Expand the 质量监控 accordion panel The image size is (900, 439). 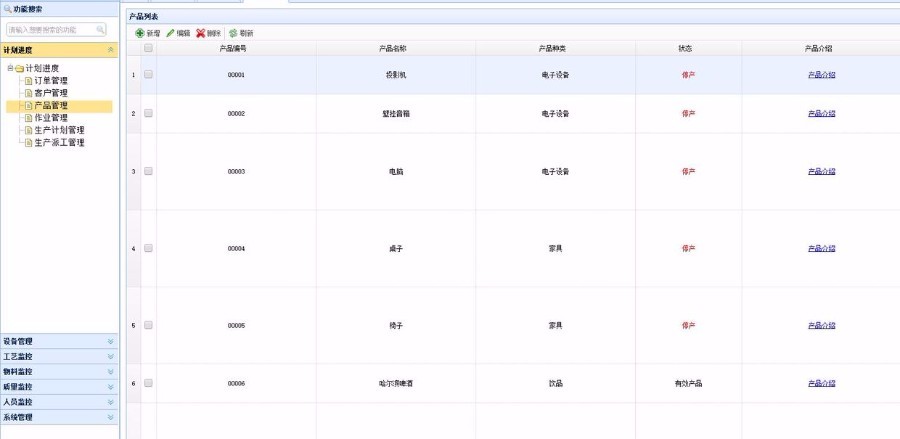pyautogui.click(x=59, y=387)
